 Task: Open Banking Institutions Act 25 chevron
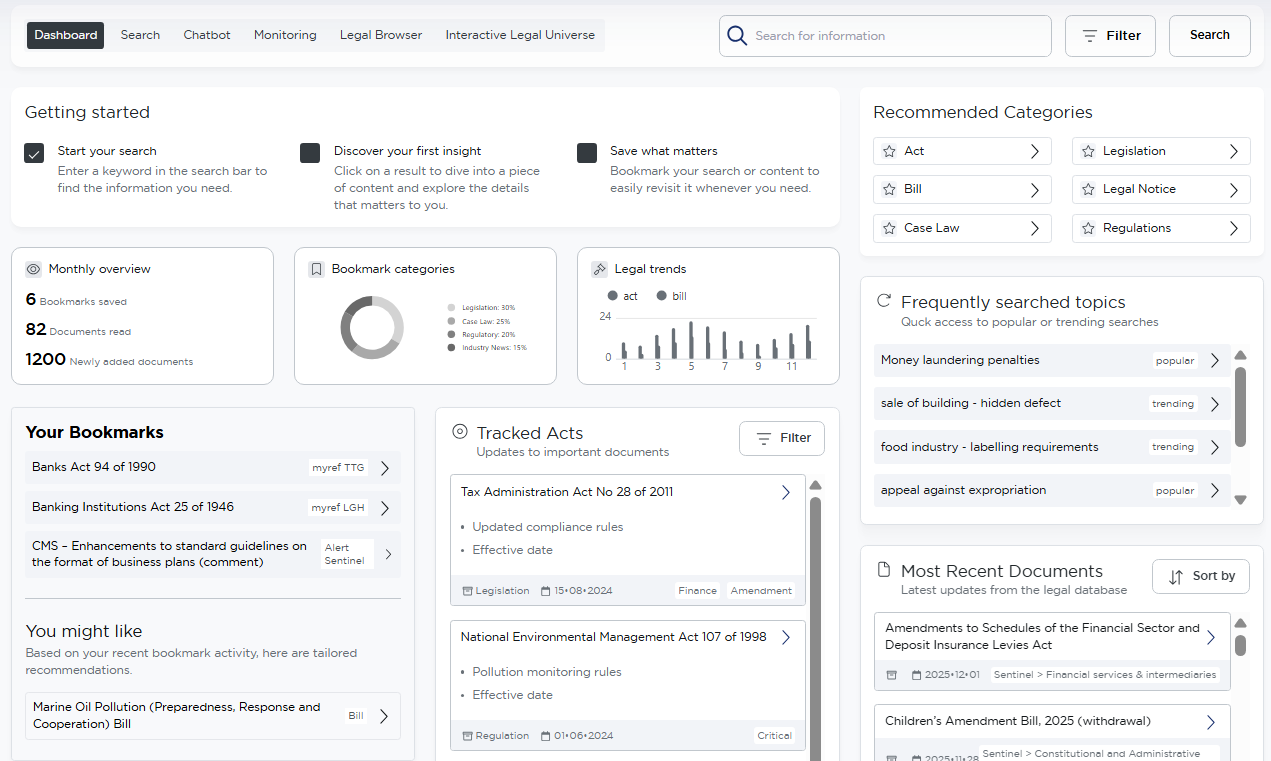(x=385, y=508)
